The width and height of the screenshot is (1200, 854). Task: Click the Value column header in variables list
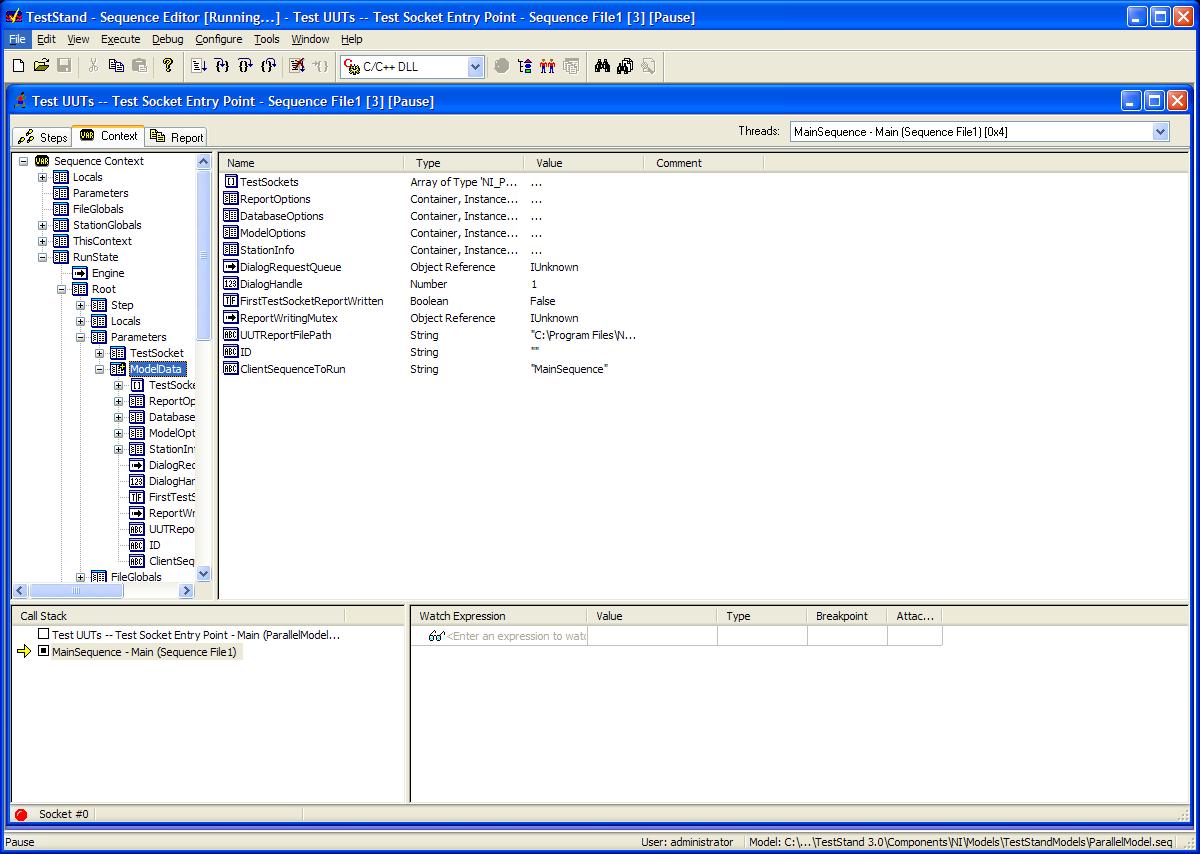[584, 163]
